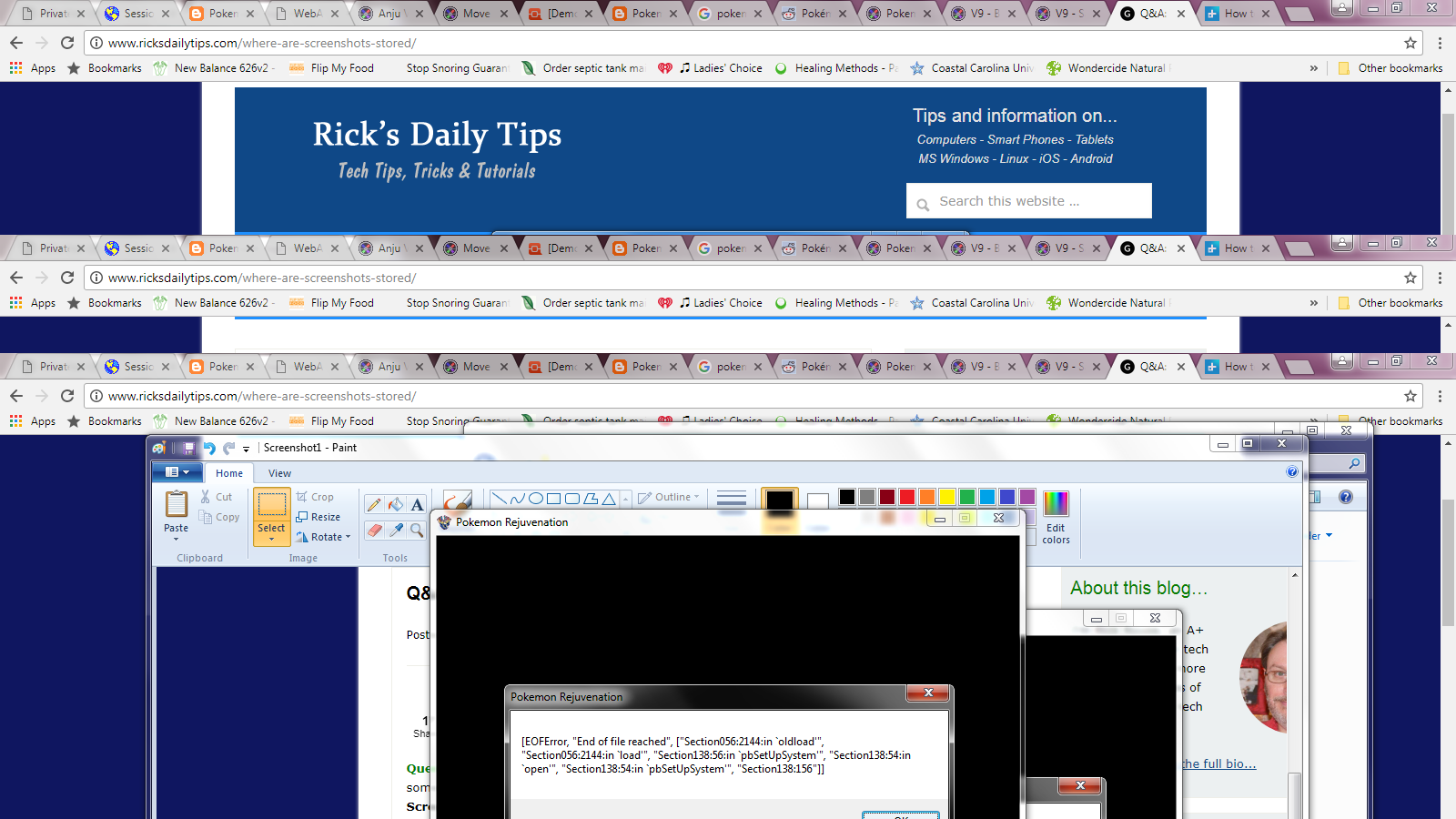Open the Outline dropdown in Paint
Viewport: 1456px width, 819px height.
(x=669, y=497)
